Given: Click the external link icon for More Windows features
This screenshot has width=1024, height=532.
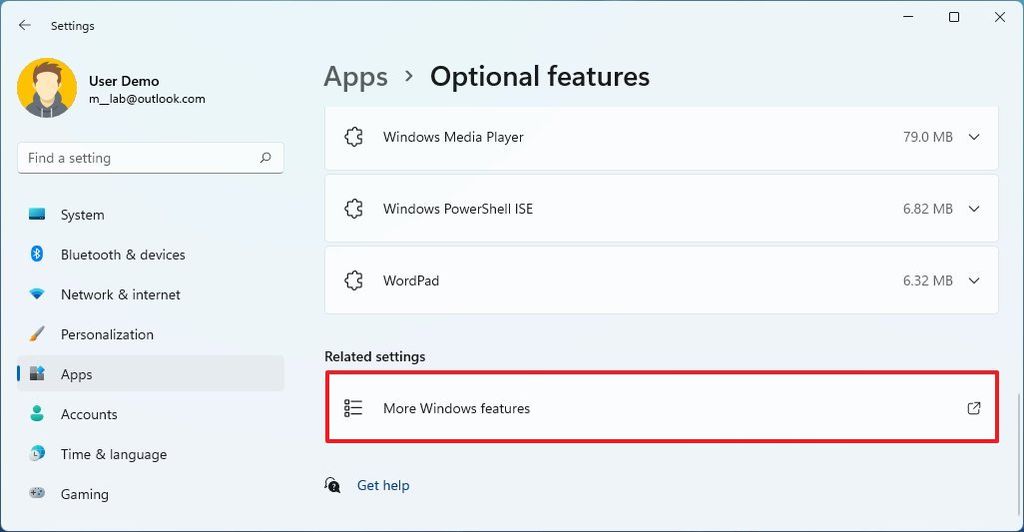Looking at the screenshot, I should (x=974, y=408).
